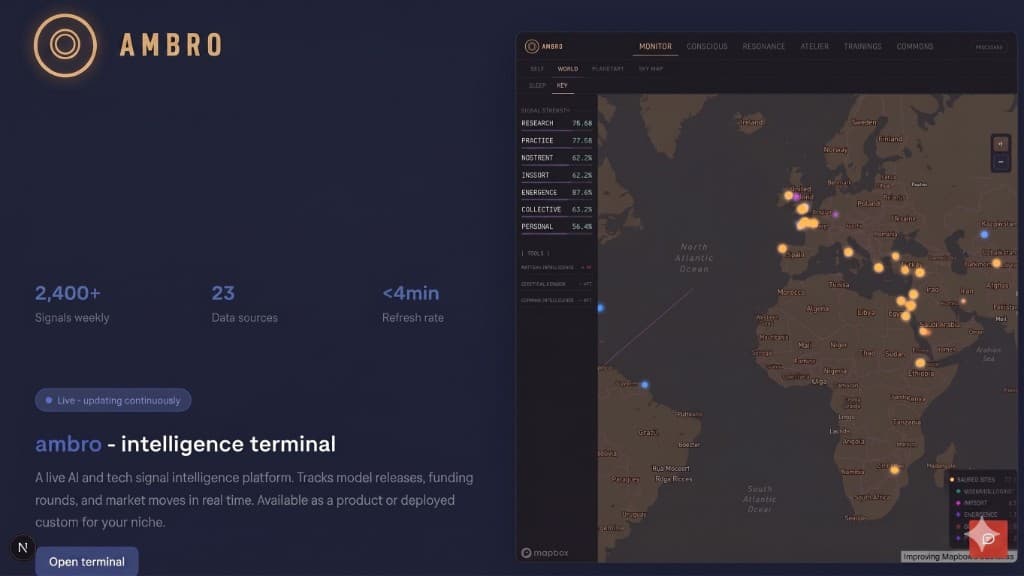Image resolution: width=1024 pixels, height=576 pixels.
Task: Select the PLANETARY sub-tab
Action: tap(607, 69)
